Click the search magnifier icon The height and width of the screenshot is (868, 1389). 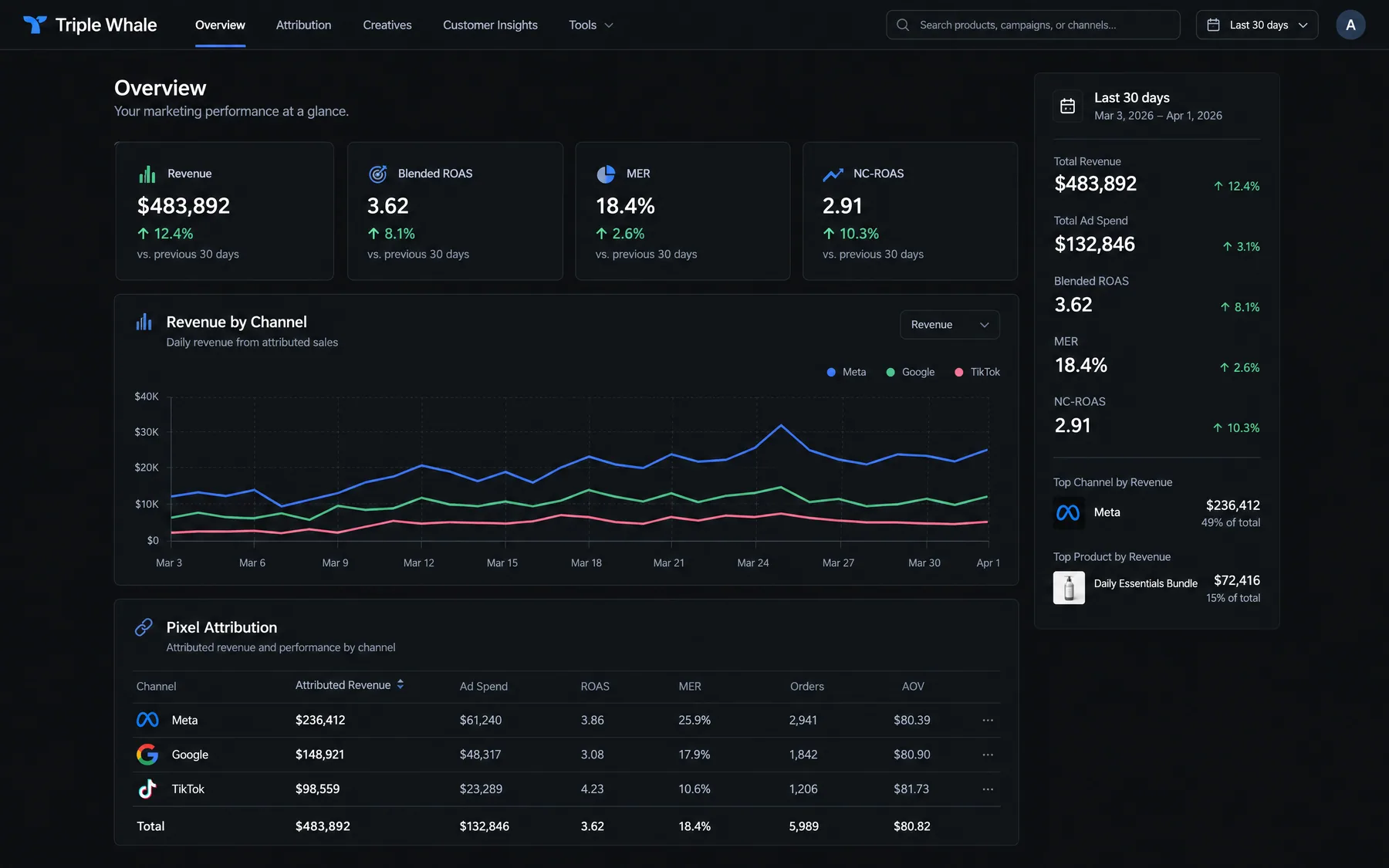tap(903, 25)
